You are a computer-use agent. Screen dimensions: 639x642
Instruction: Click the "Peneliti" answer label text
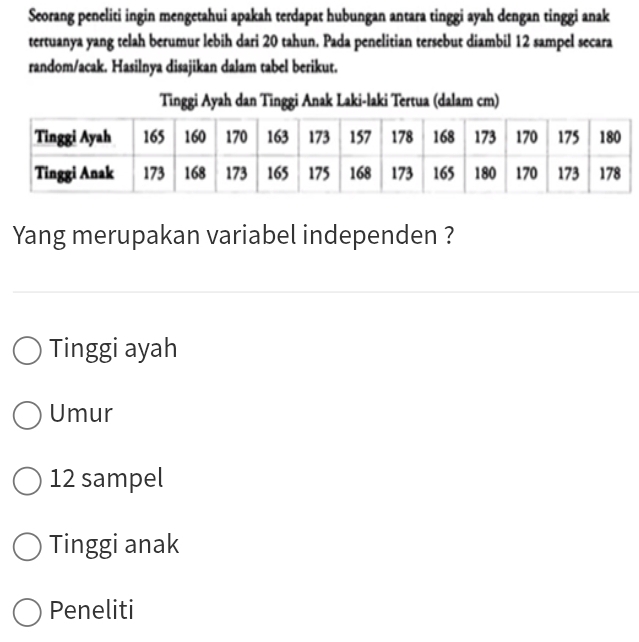(x=91, y=610)
